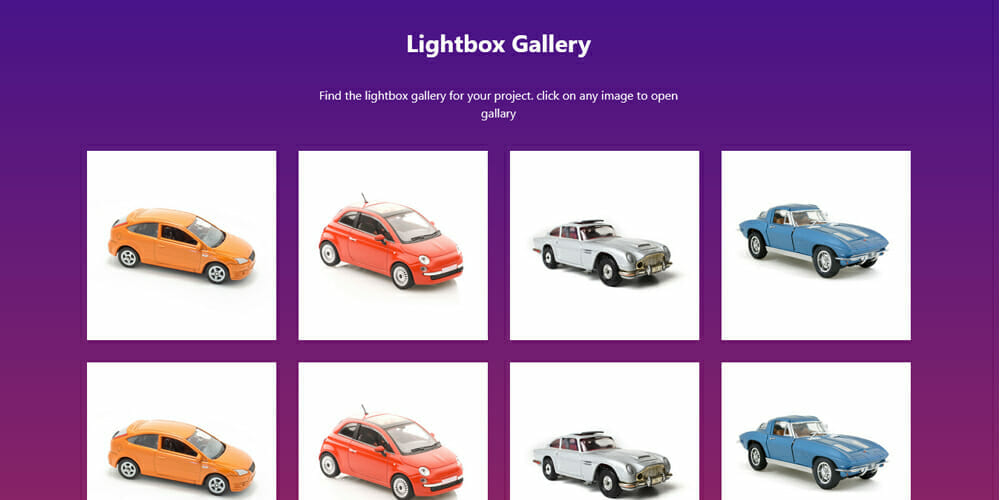Click the word 'gallary' in the description
Image resolution: width=1000 pixels, height=500 pixels.
click(x=498, y=115)
